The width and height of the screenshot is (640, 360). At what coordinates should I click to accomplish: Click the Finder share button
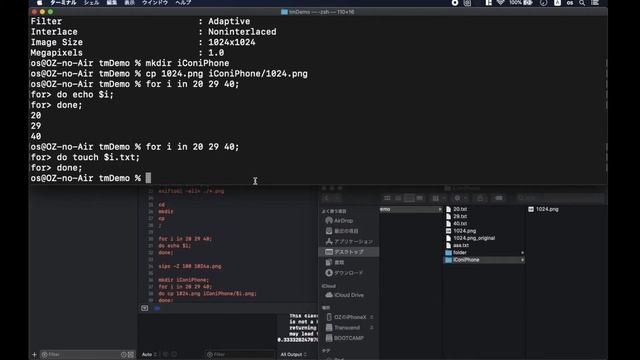coord(480,198)
